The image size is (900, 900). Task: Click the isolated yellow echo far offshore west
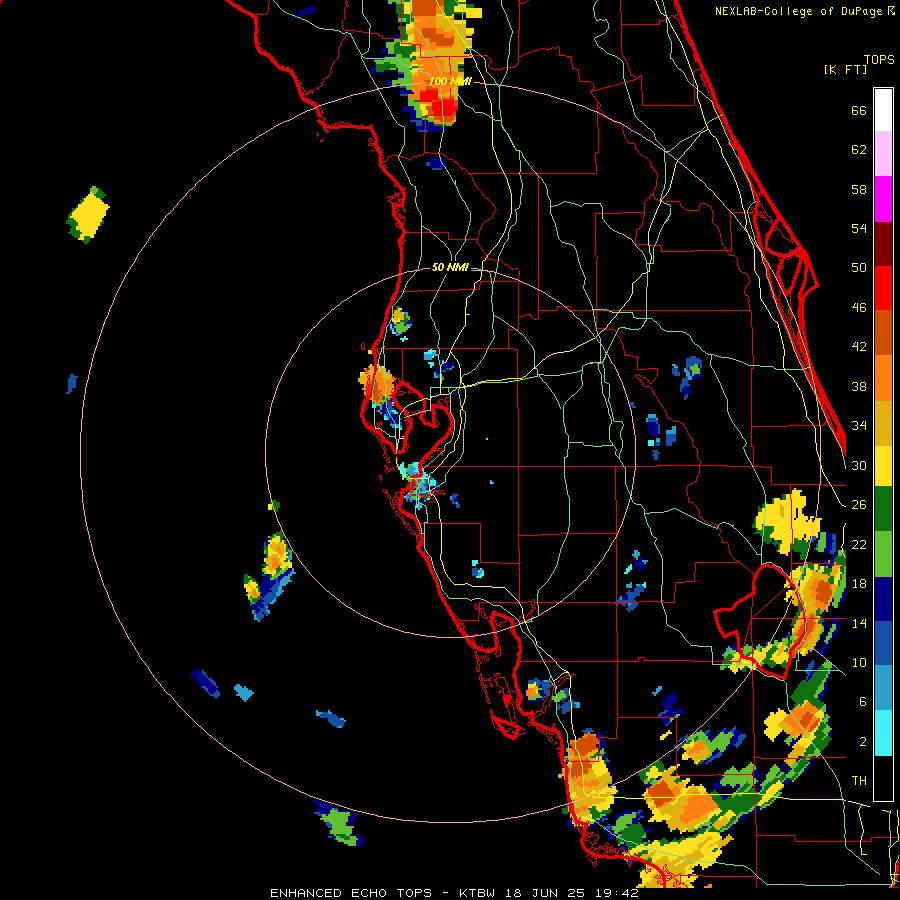click(x=88, y=215)
